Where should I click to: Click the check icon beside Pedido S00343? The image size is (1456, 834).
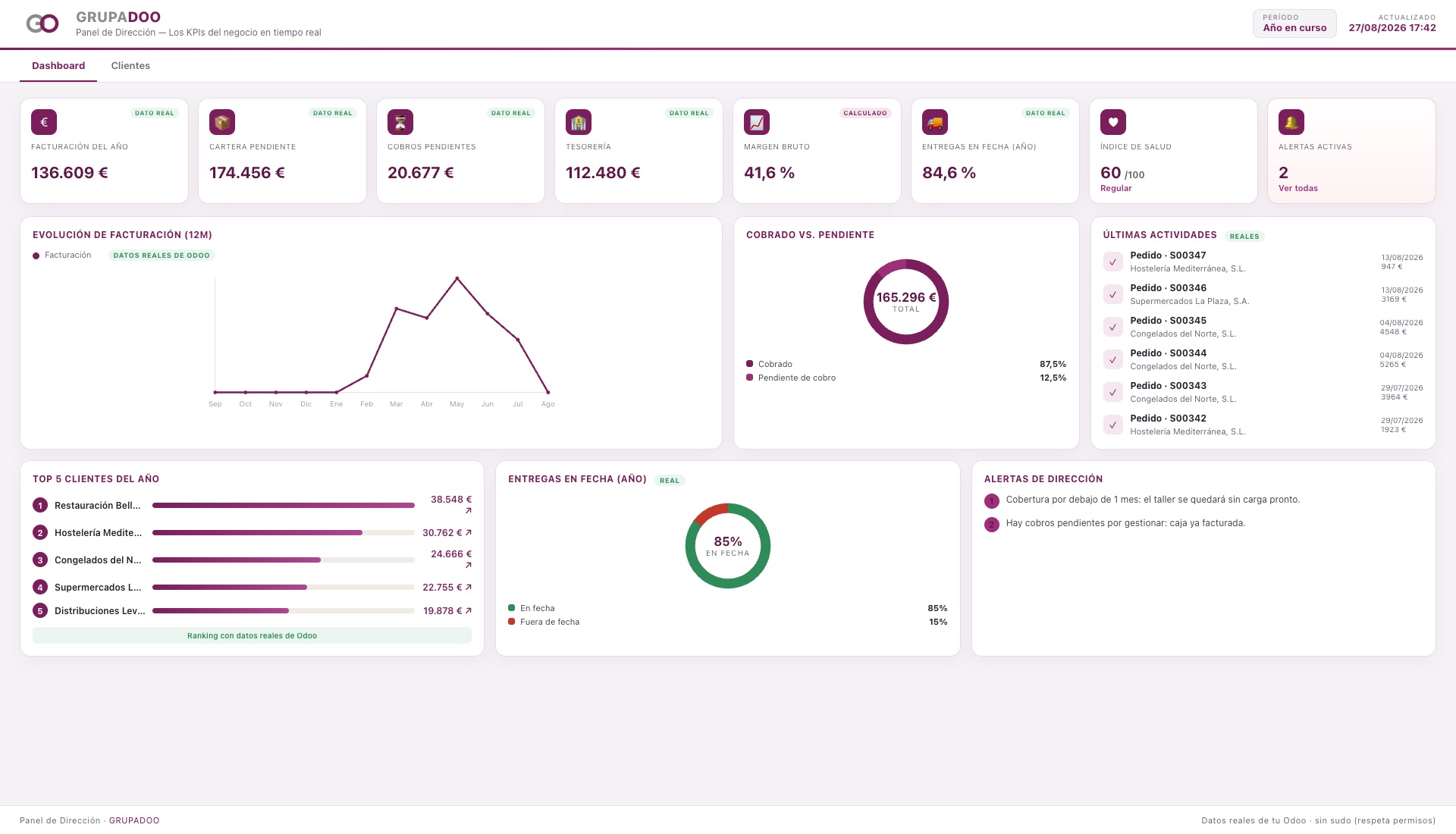tap(1112, 392)
